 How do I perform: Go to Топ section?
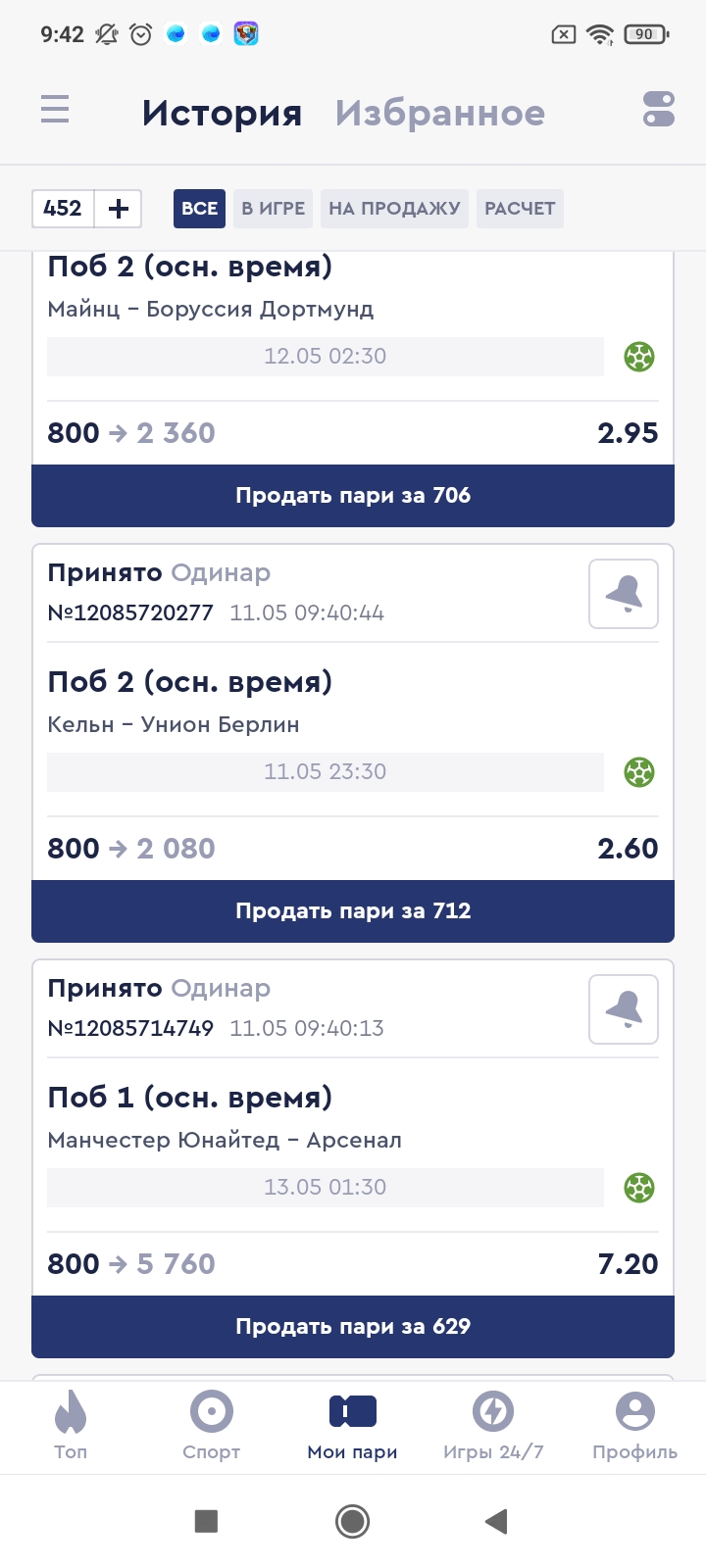pyautogui.click(x=71, y=1425)
